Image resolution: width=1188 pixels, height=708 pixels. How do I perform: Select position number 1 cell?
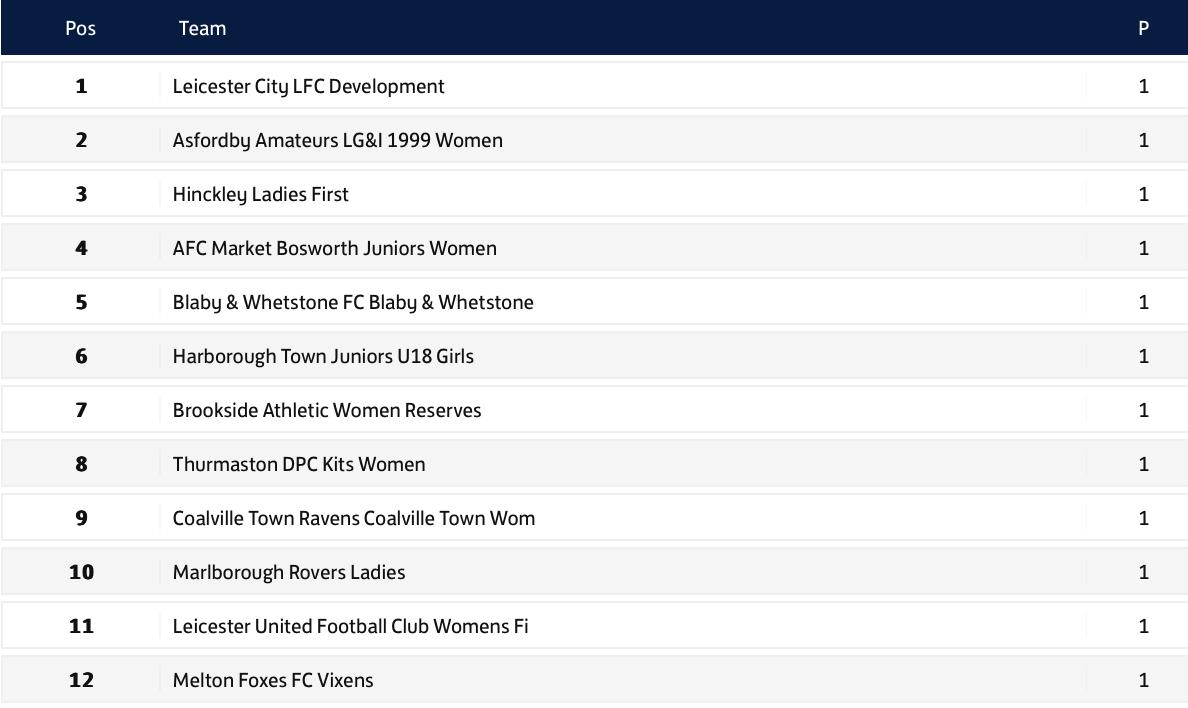(81, 86)
